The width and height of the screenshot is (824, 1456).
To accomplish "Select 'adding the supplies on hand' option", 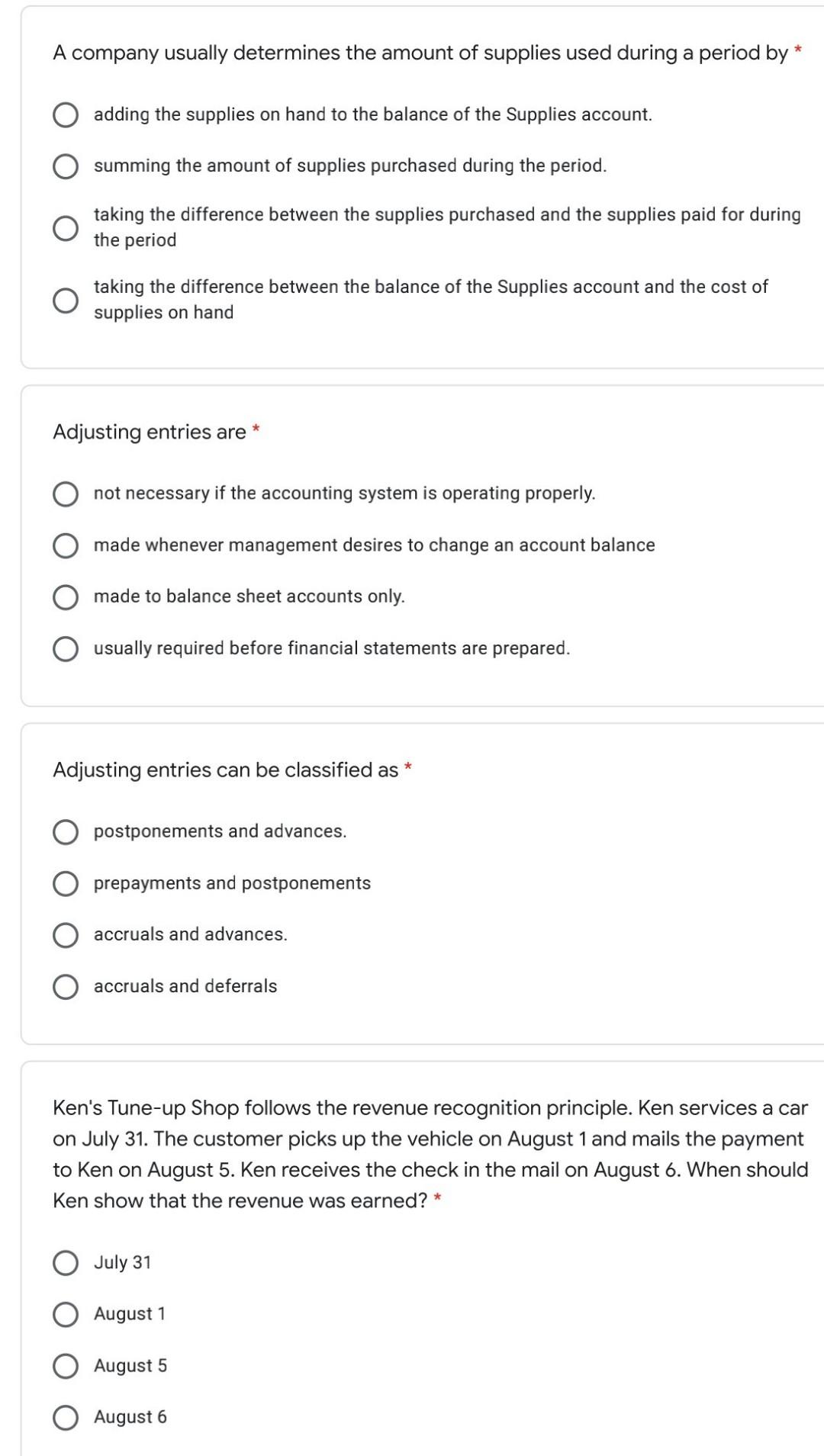I will pyautogui.click(x=66, y=115).
